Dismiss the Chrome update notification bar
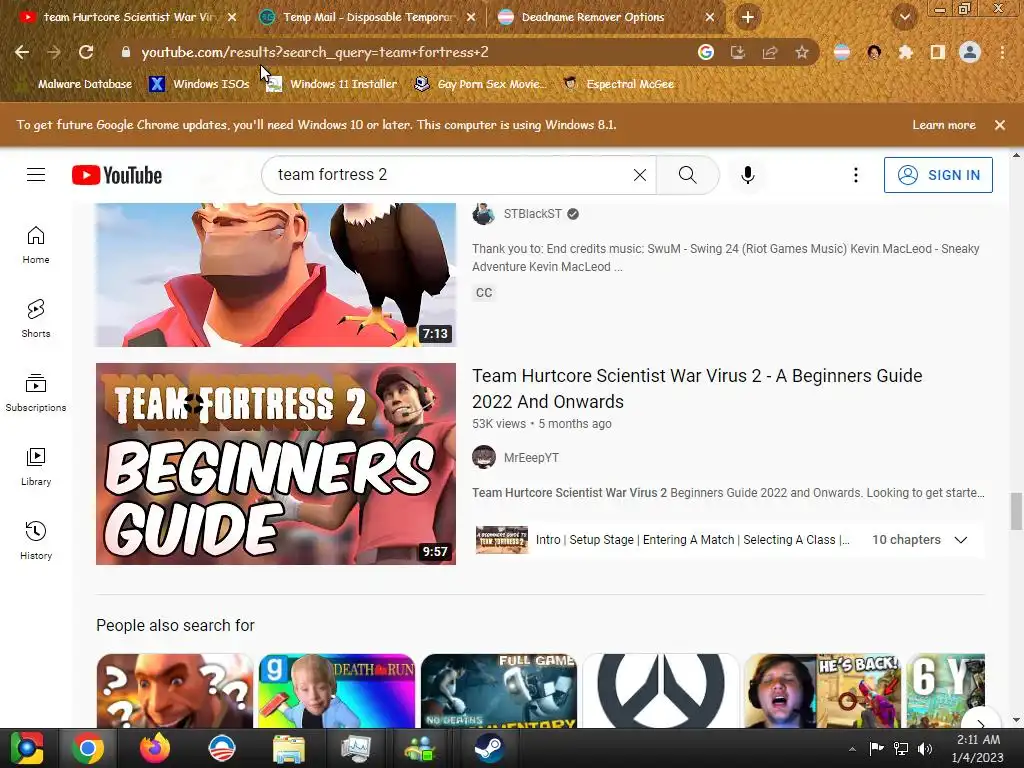The width and height of the screenshot is (1024, 768). 1000,125
